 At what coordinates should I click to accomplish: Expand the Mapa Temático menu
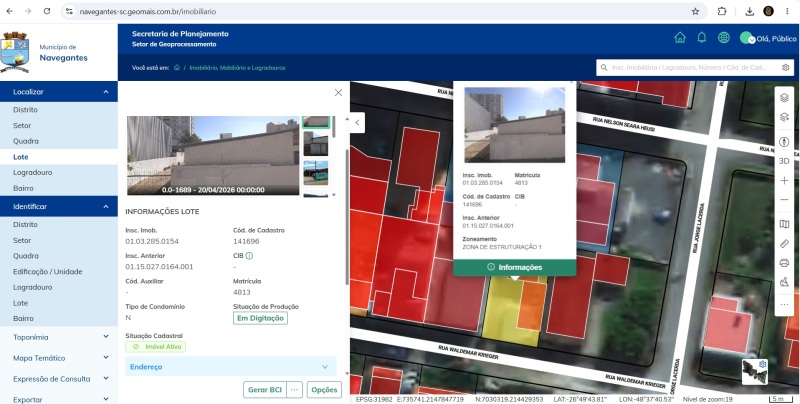click(59, 358)
